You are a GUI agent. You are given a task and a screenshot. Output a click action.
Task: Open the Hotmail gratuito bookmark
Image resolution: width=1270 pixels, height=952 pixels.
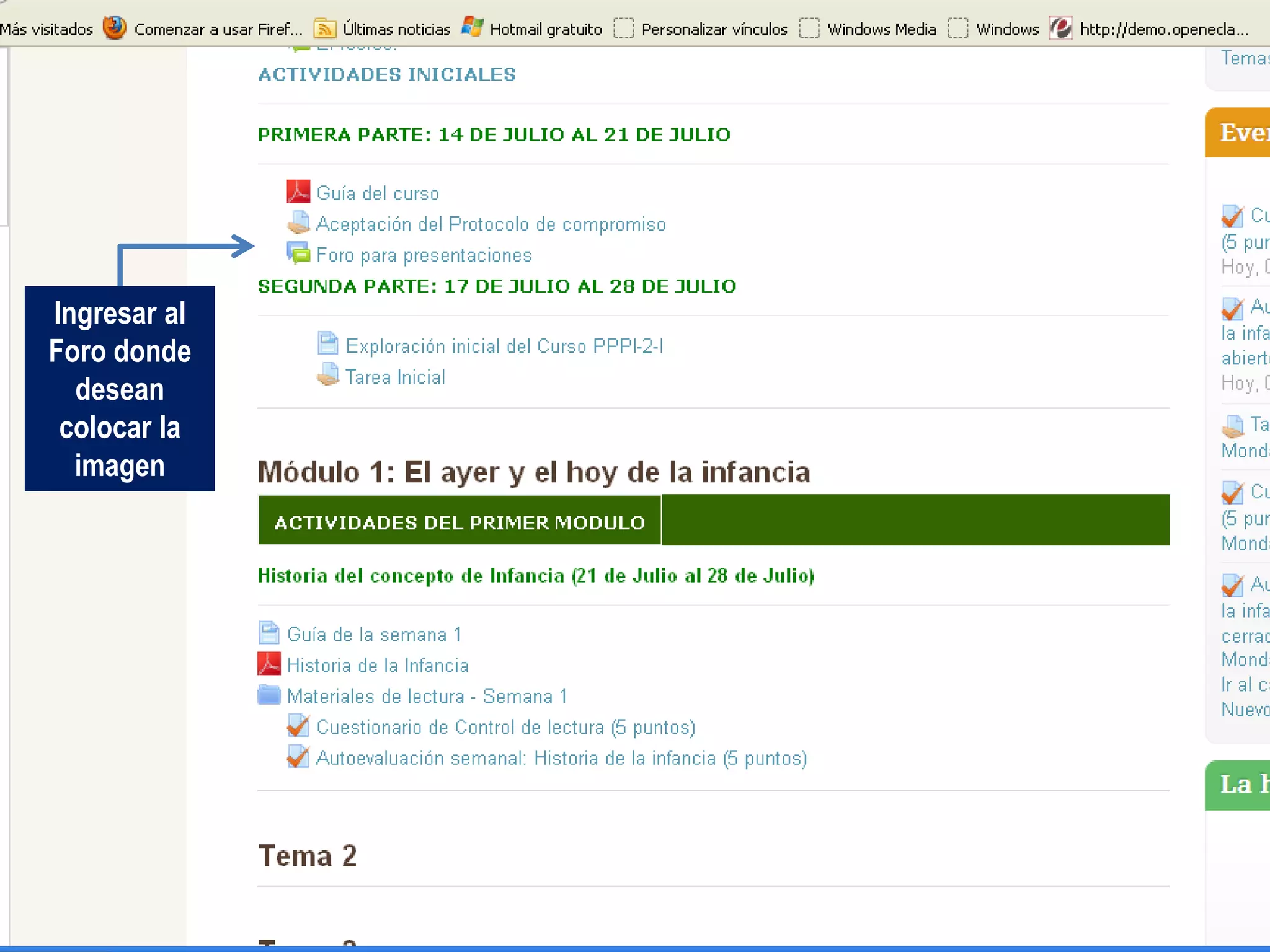pyautogui.click(x=545, y=29)
